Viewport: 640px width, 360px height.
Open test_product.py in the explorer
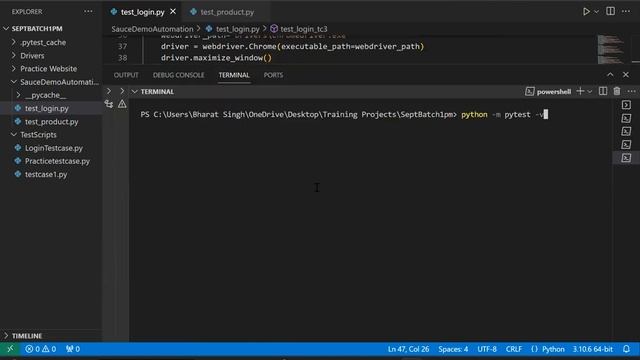point(51,122)
